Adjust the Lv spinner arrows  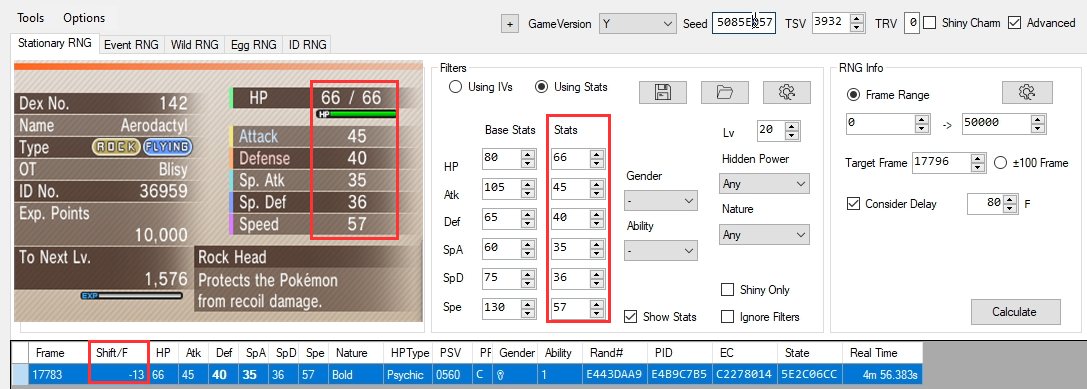click(793, 130)
